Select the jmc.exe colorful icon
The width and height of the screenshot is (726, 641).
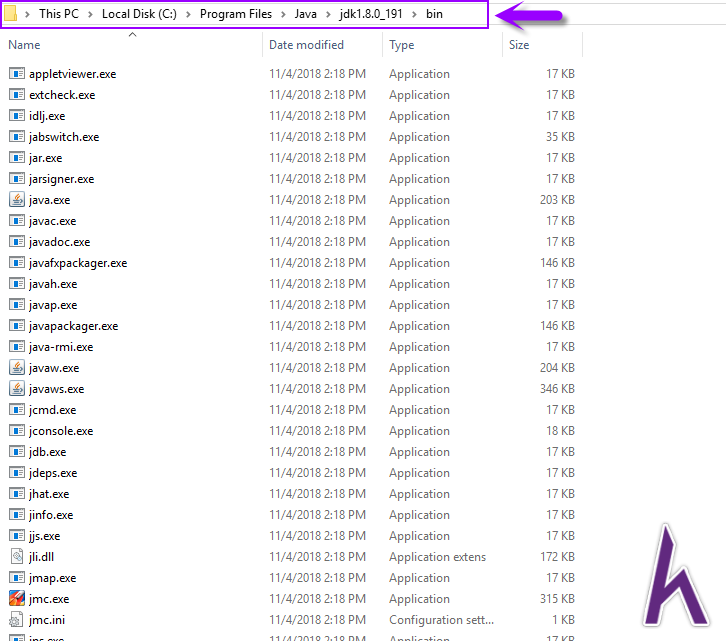17,598
